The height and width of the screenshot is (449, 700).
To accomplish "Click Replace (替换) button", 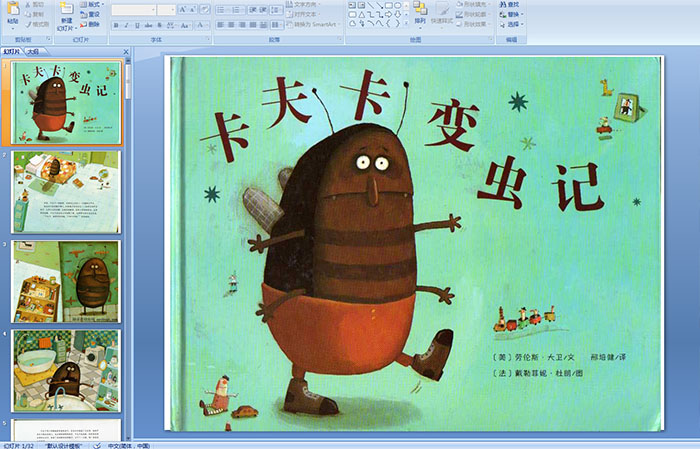I will [511, 14].
